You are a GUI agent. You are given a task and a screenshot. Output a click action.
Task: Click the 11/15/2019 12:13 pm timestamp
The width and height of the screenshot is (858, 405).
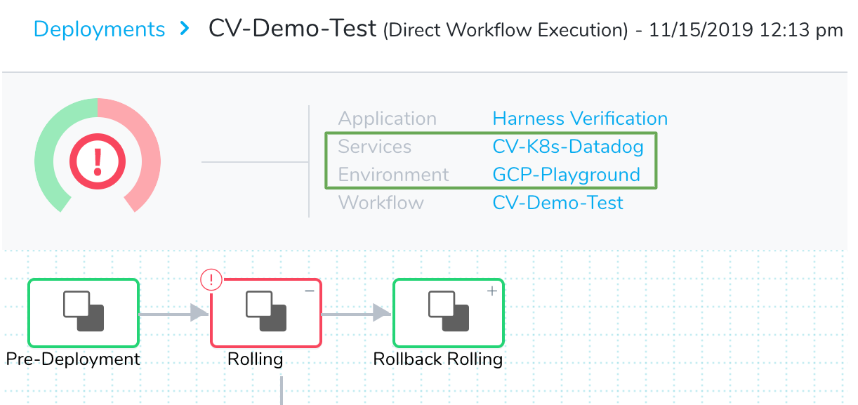746,31
